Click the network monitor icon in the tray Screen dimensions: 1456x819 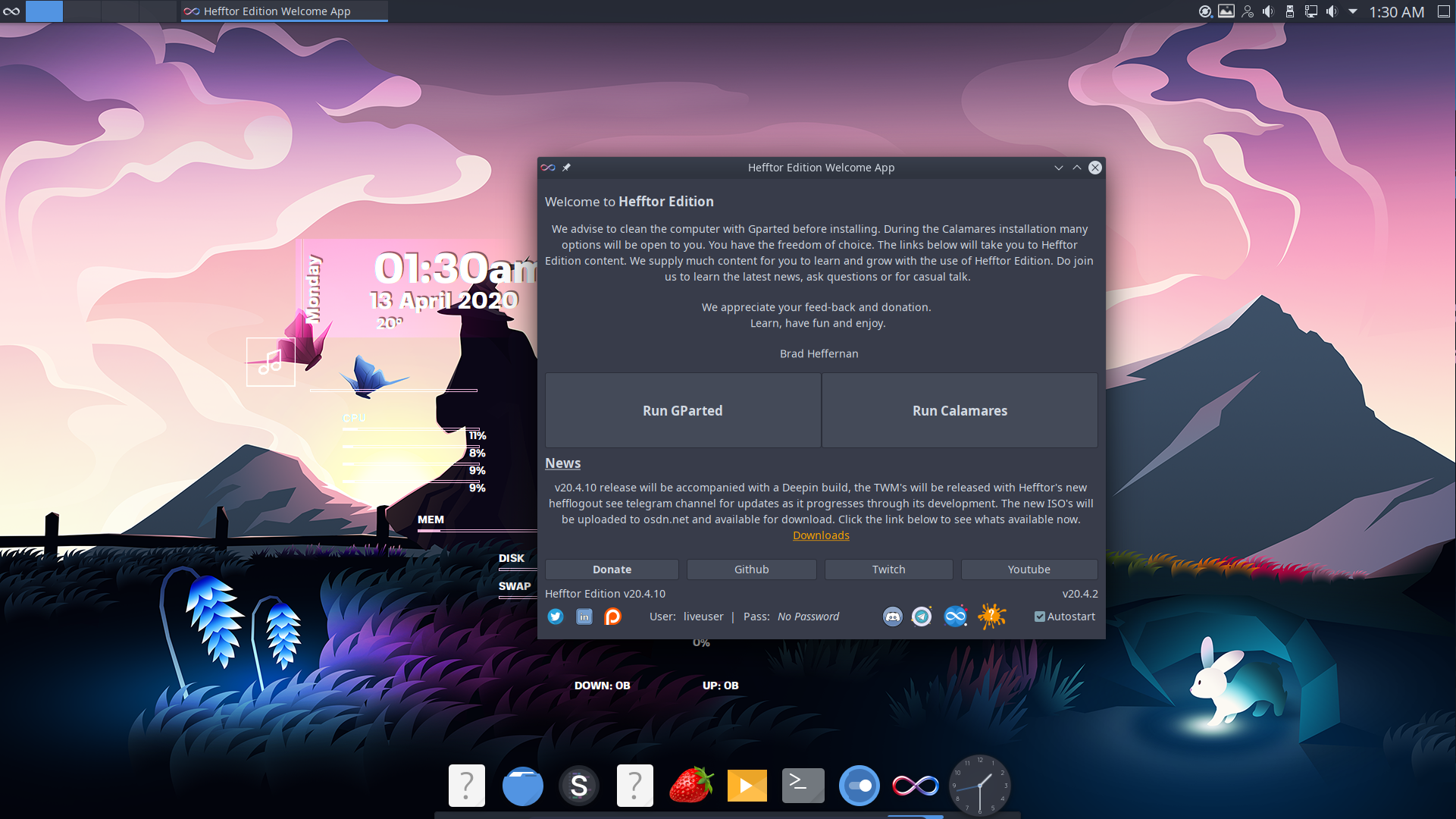point(1310,11)
